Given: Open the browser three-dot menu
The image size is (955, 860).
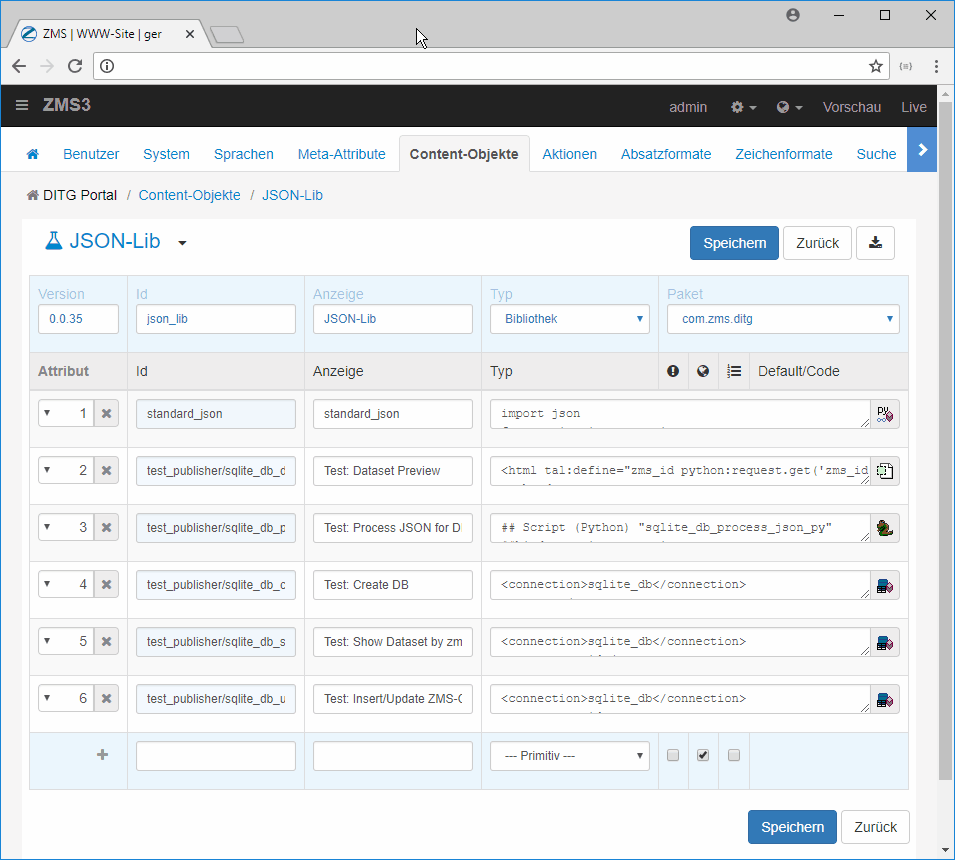Looking at the screenshot, I should click(936, 66).
